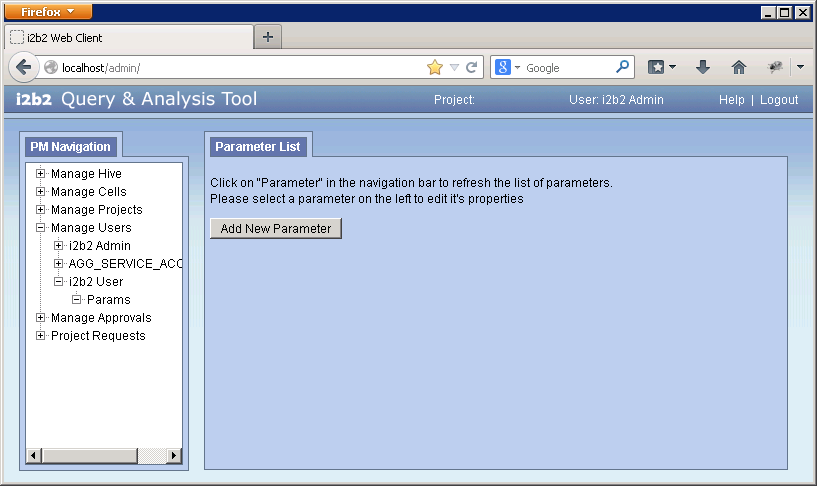Open the orange Firefox menu button
Screen dimensions: 817x486
tap(49, 12)
